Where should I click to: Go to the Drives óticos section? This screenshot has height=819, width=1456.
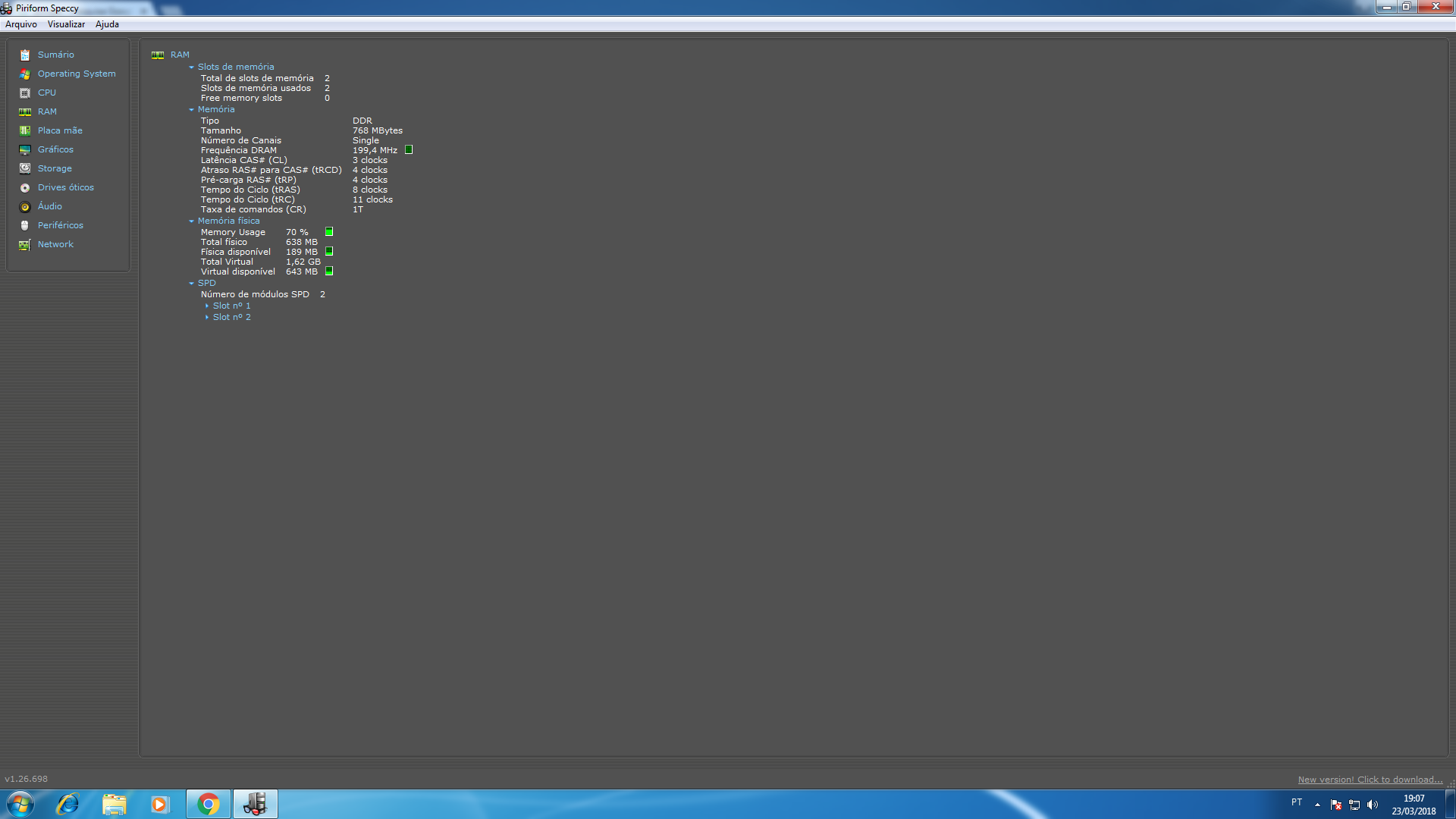coord(66,187)
